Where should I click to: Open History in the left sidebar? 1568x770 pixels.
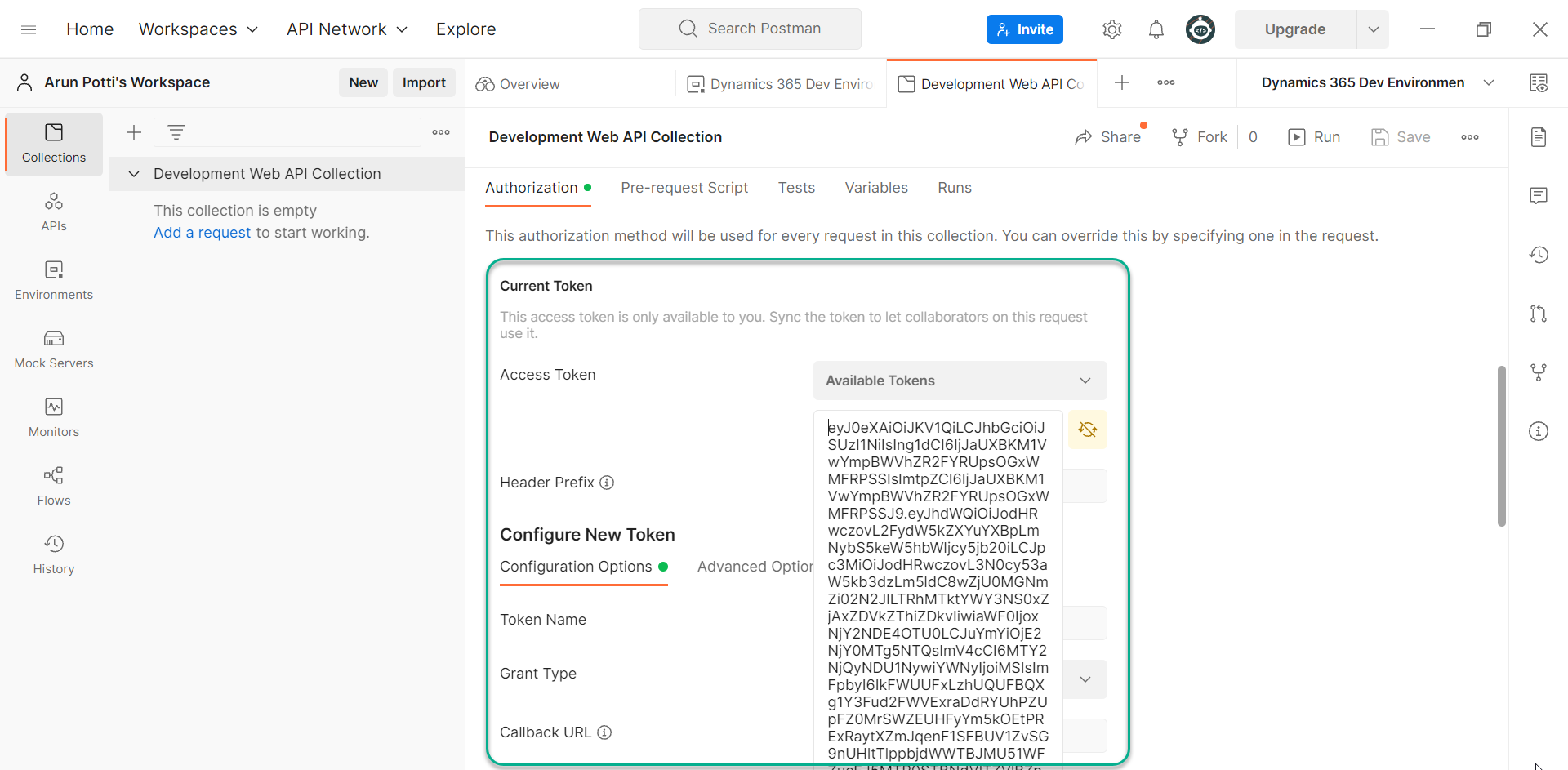pyautogui.click(x=53, y=554)
